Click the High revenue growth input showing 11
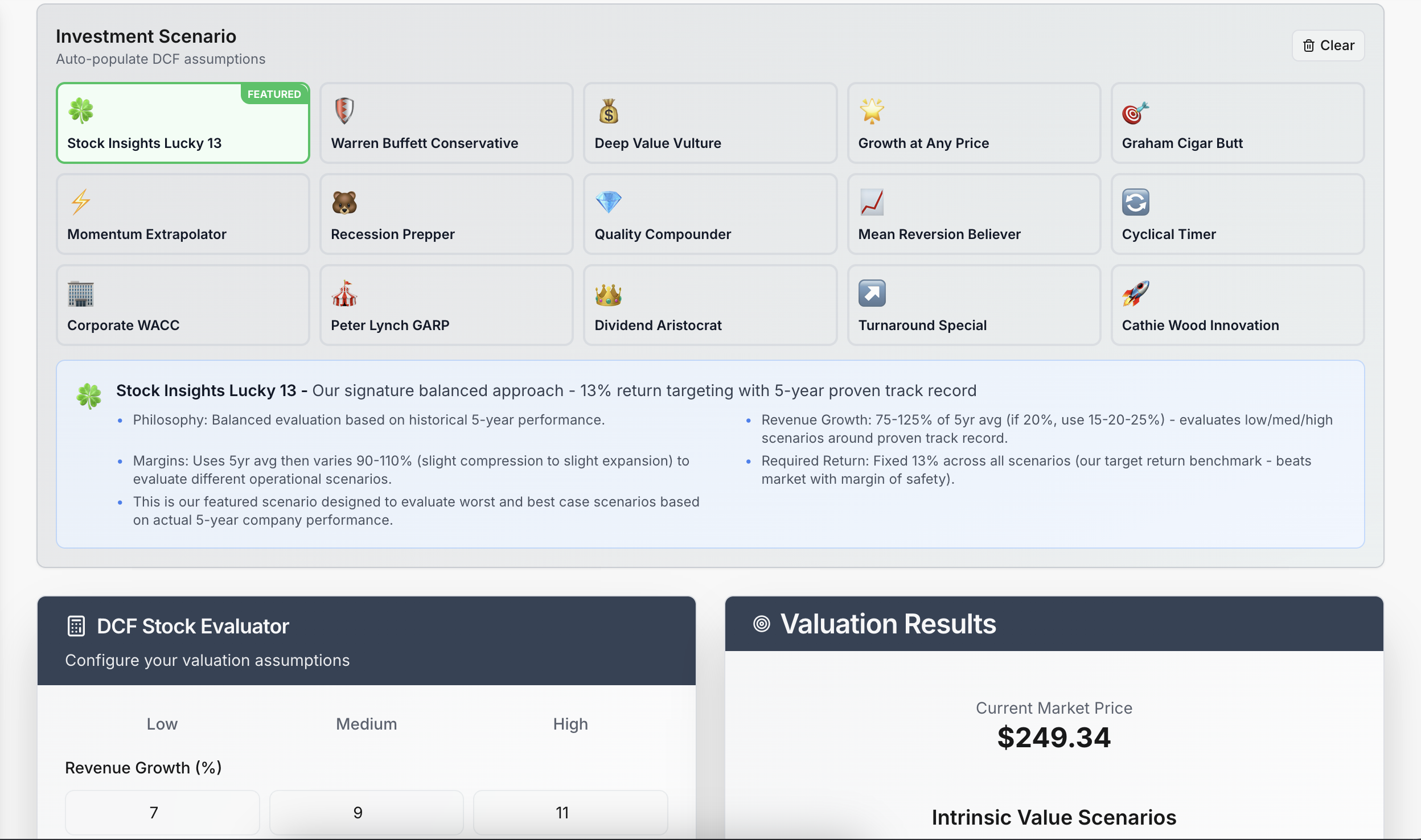Screen dimensions: 1421x840 tap(570, 812)
